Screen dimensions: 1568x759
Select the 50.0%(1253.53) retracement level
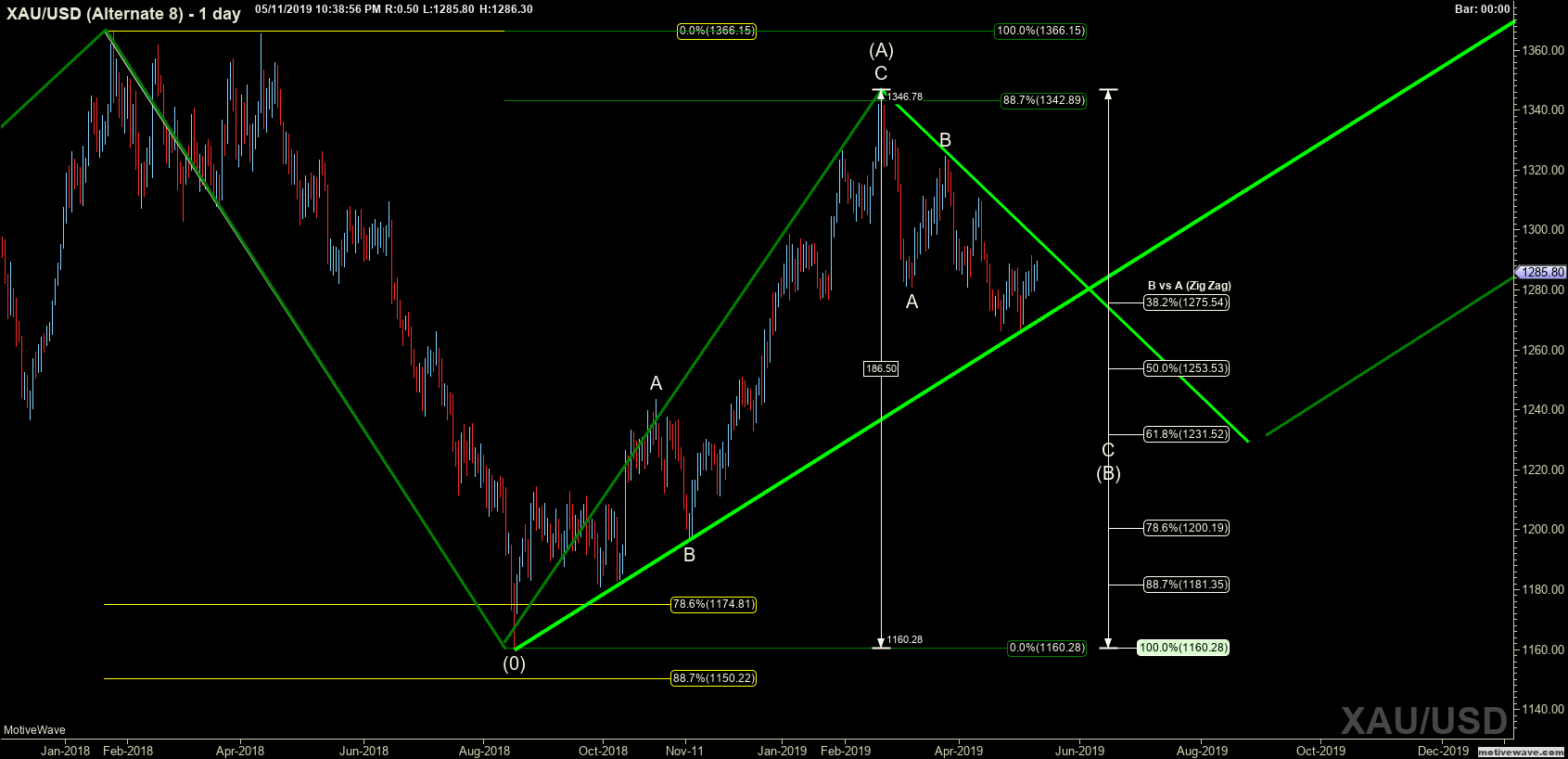point(1187,368)
